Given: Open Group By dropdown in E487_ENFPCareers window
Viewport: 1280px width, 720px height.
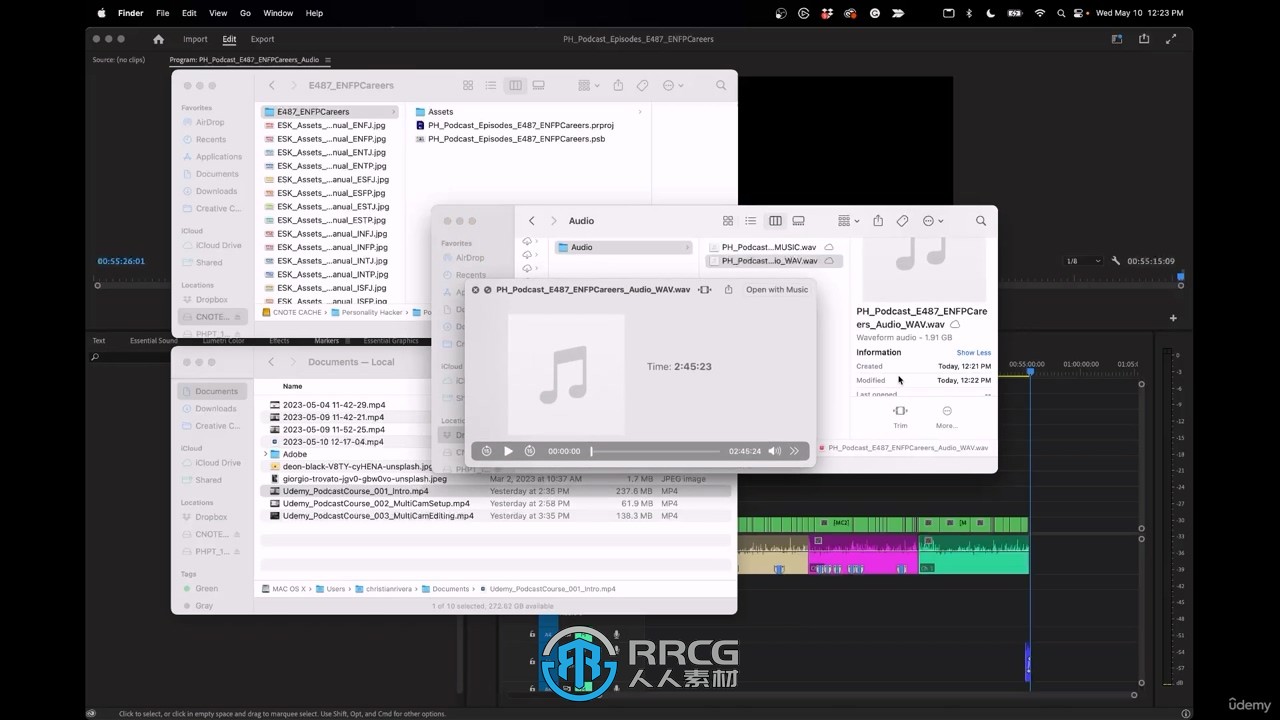Looking at the screenshot, I should click(x=588, y=86).
